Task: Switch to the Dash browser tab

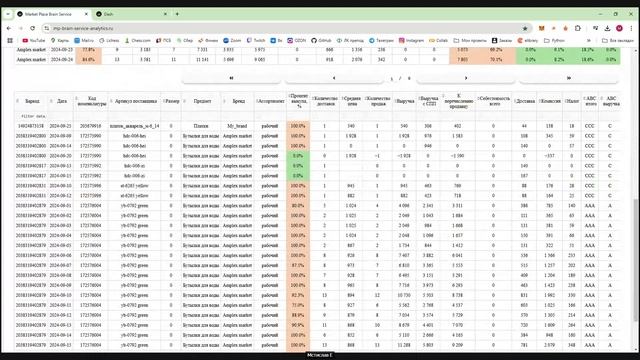Action: click(131, 14)
